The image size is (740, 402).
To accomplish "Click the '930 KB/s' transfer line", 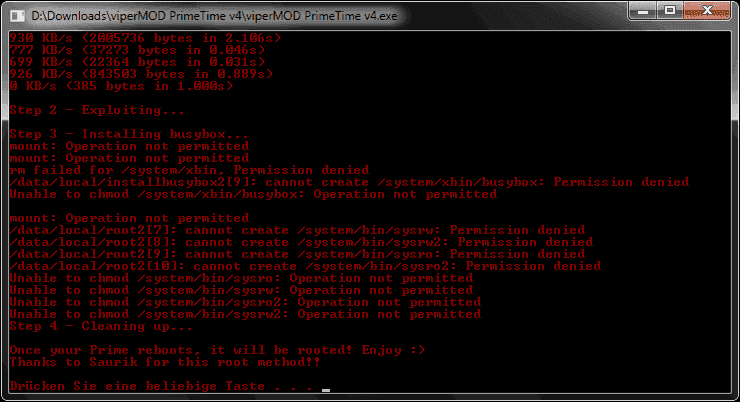I will click(x=145, y=38).
